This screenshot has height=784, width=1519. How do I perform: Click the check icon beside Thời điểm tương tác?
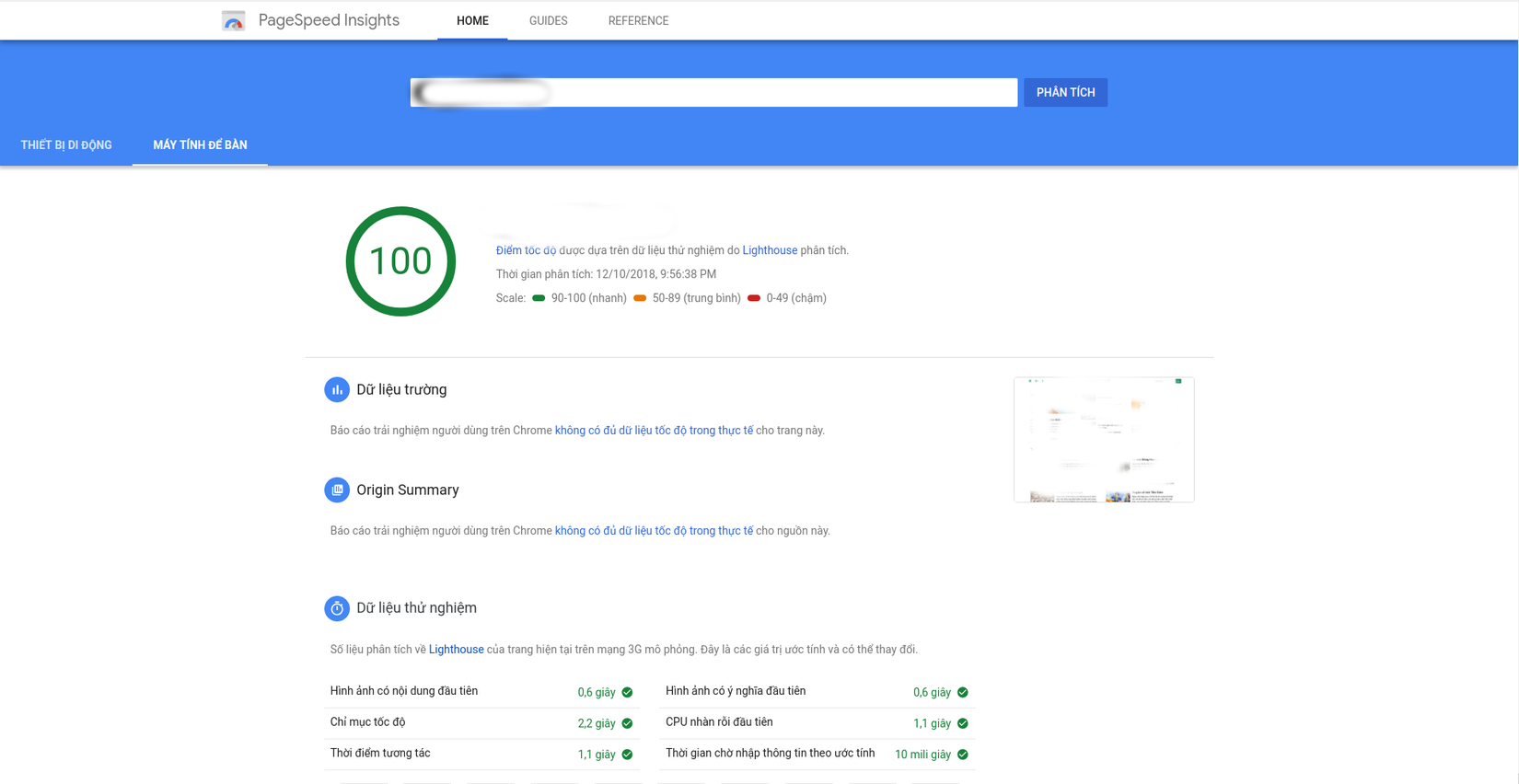click(627, 755)
